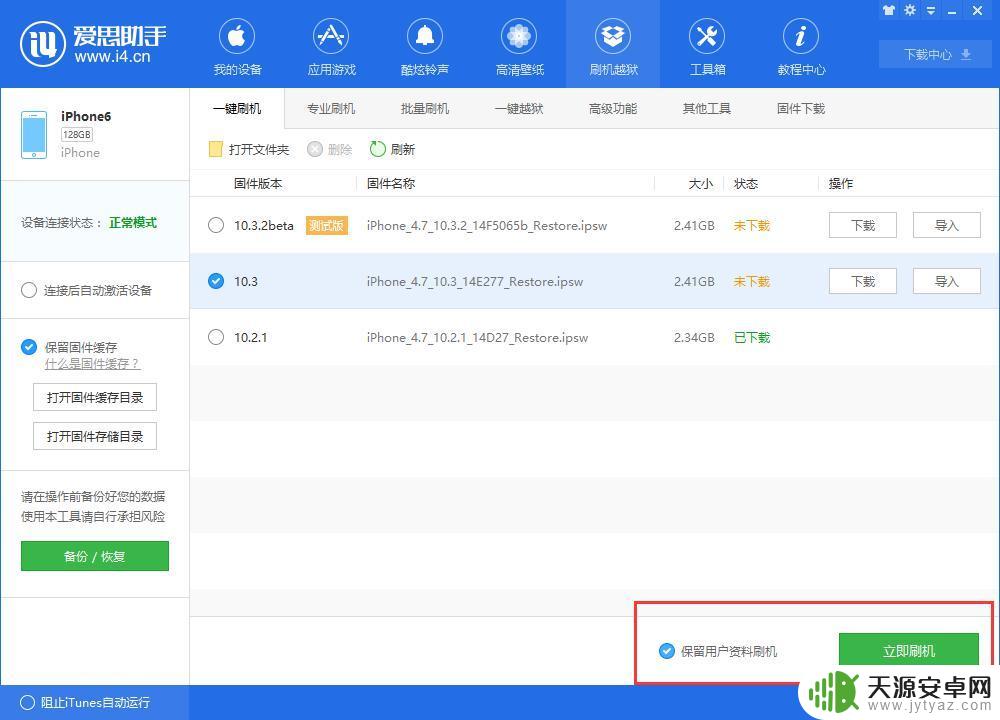Switch to 批量刷机 tab
Viewport: 1000px width, 720px height.
tap(425, 108)
